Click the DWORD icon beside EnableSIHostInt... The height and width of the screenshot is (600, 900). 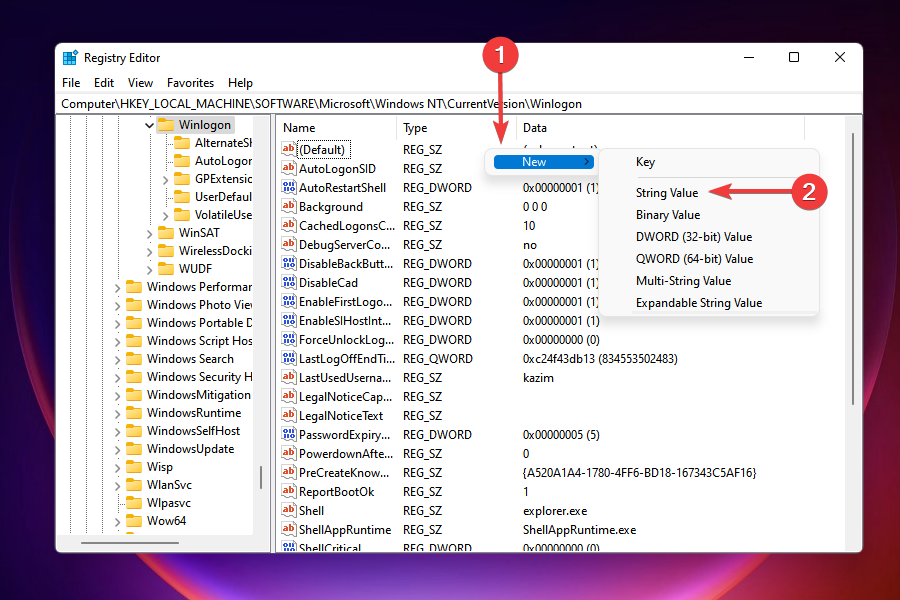click(288, 320)
